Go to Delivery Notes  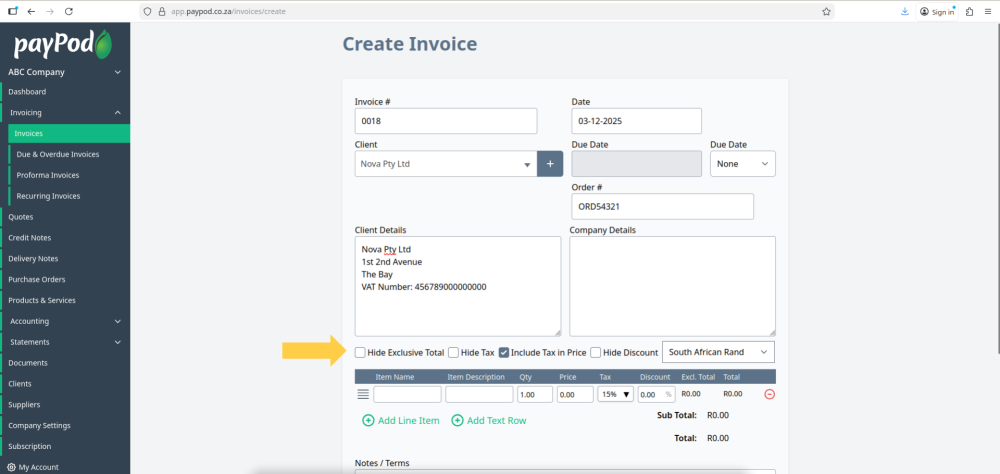point(65,258)
